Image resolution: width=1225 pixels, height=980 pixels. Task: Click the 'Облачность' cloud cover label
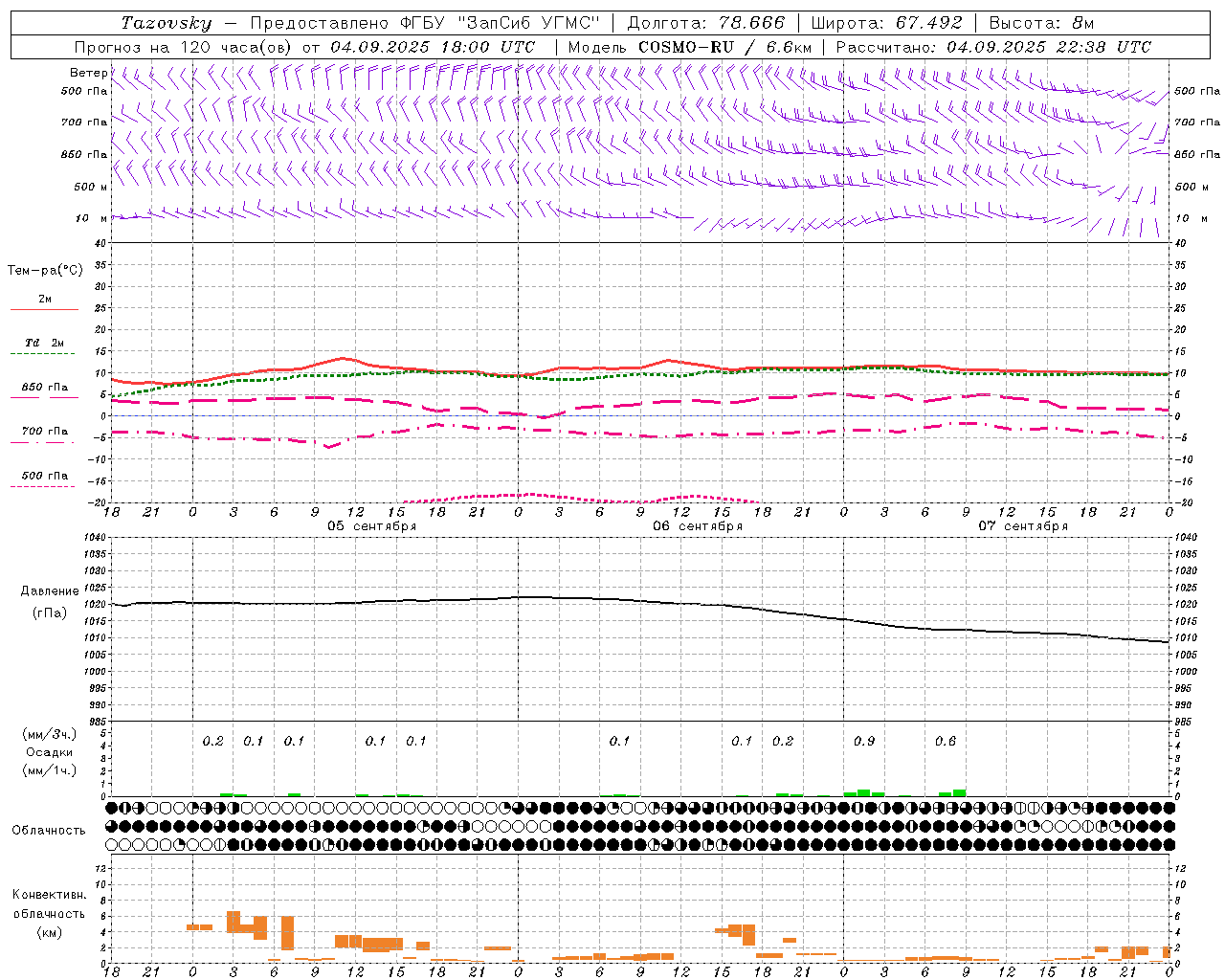(49, 830)
